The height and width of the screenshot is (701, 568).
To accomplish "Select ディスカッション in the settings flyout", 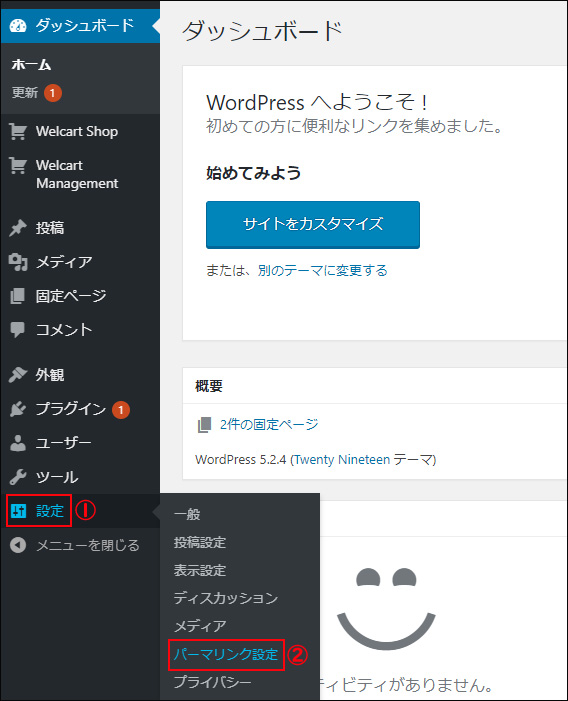I will [226, 598].
